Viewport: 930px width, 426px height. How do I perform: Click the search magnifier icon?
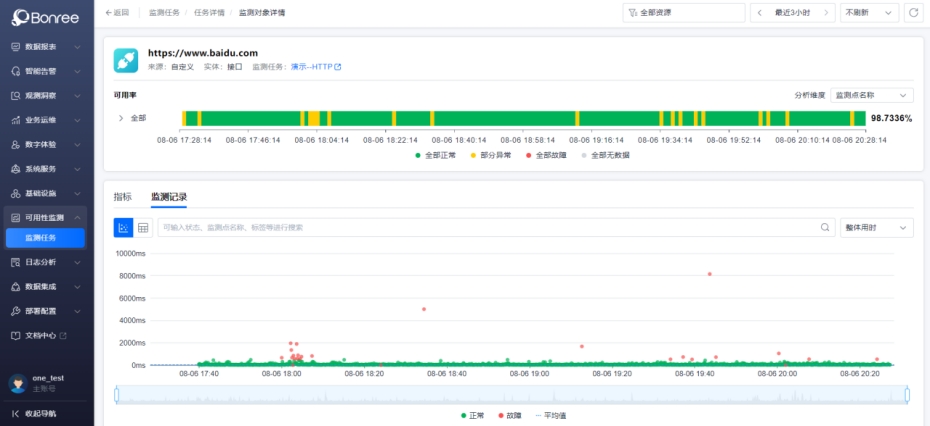pyautogui.click(x=825, y=228)
